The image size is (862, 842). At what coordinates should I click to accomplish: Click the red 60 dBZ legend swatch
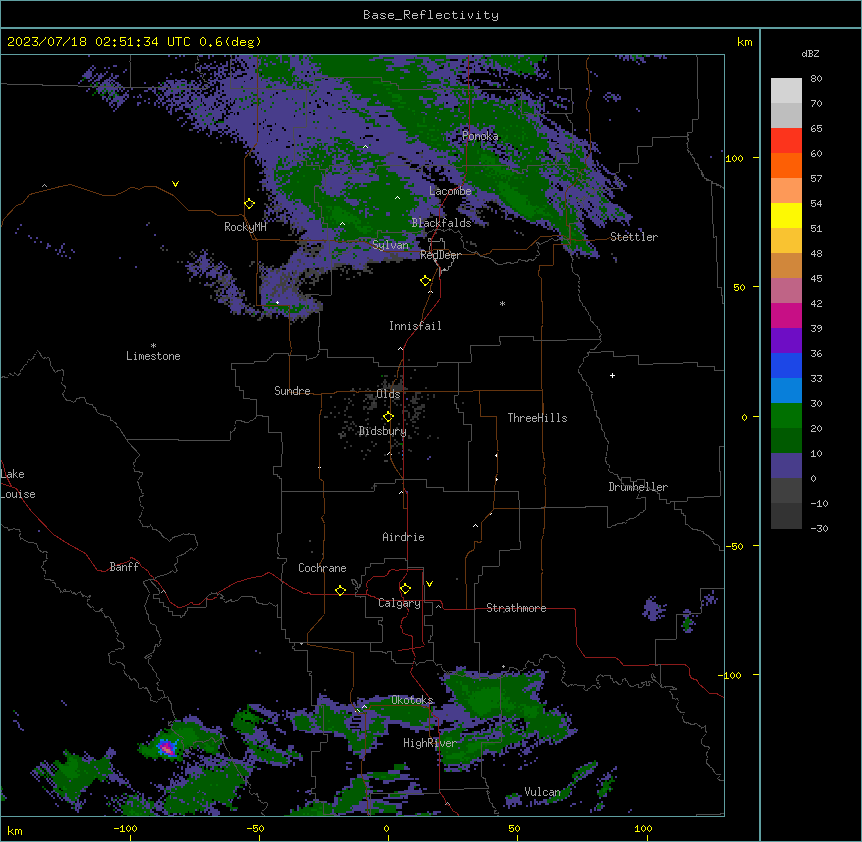tap(786, 141)
